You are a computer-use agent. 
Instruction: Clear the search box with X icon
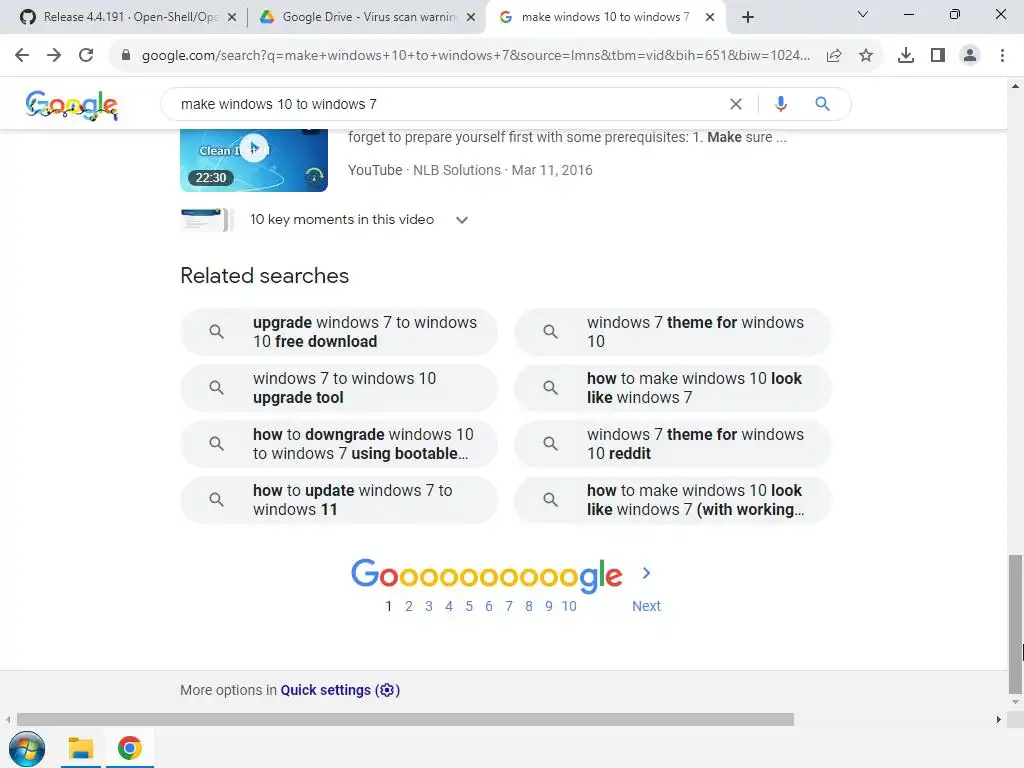click(x=735, y=104)
